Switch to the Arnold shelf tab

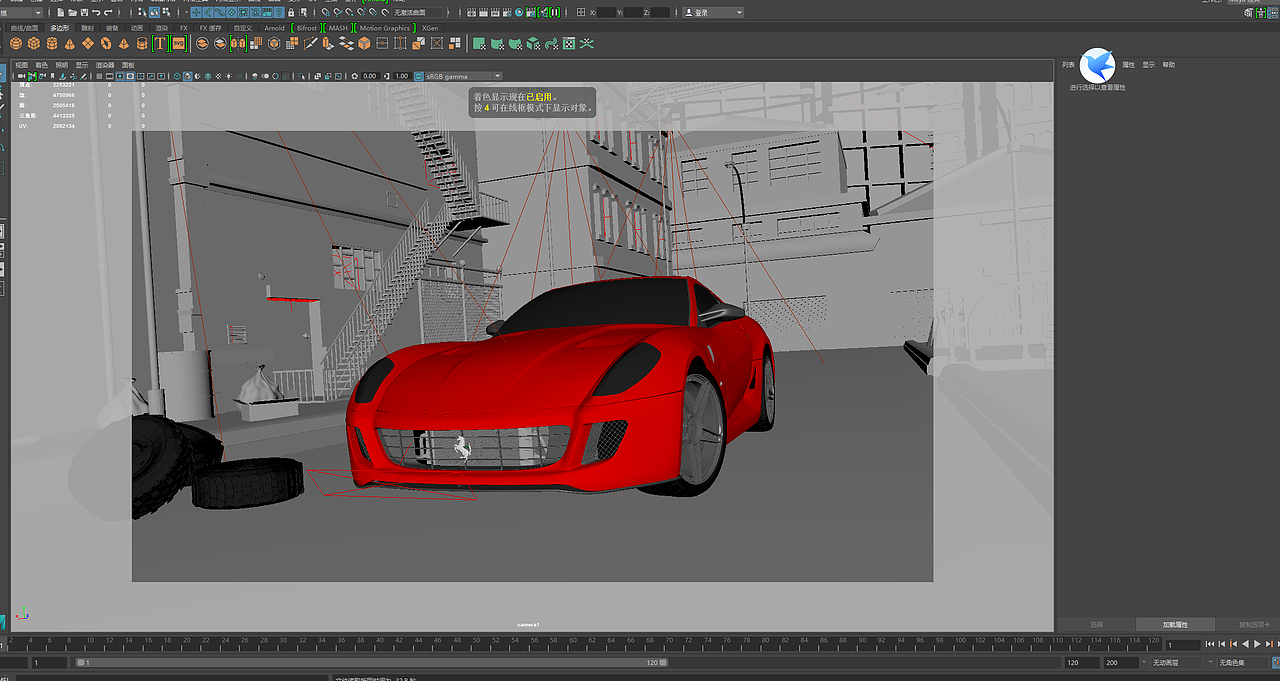pos(274,28)
